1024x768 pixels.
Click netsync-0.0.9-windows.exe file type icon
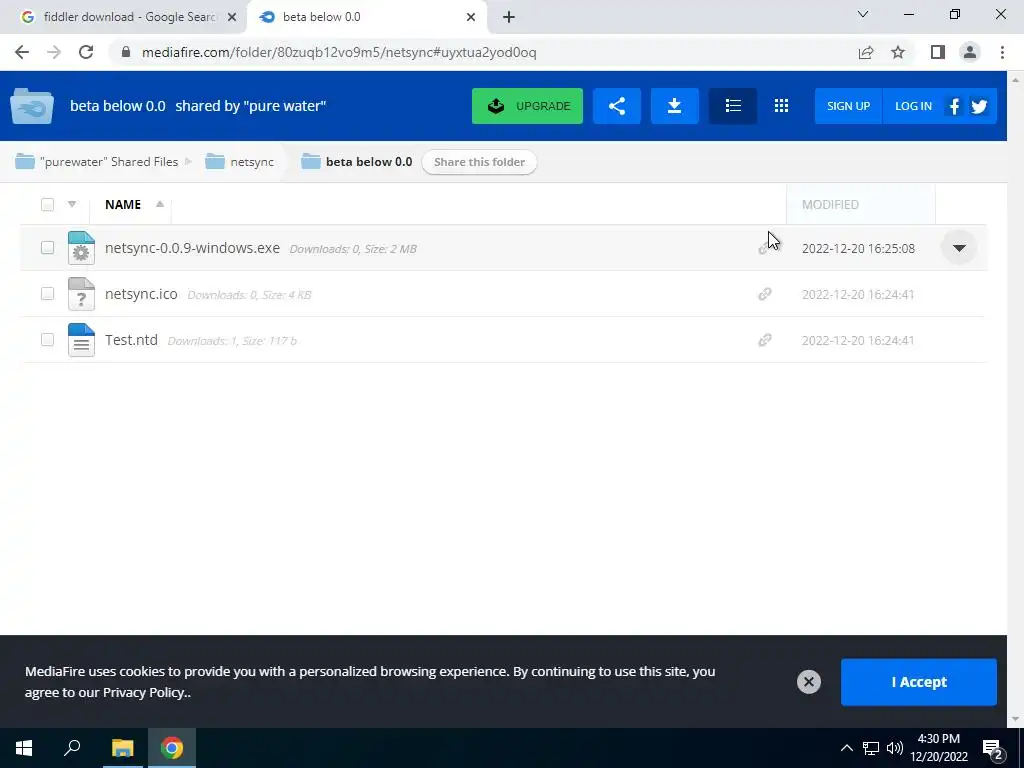tap(81, 248)
